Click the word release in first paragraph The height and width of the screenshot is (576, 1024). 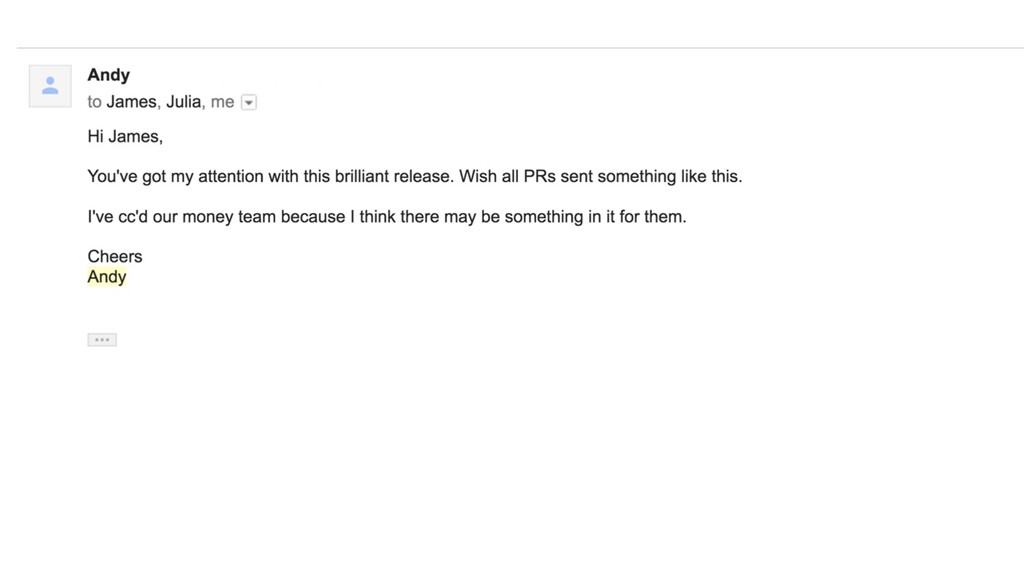423,176
